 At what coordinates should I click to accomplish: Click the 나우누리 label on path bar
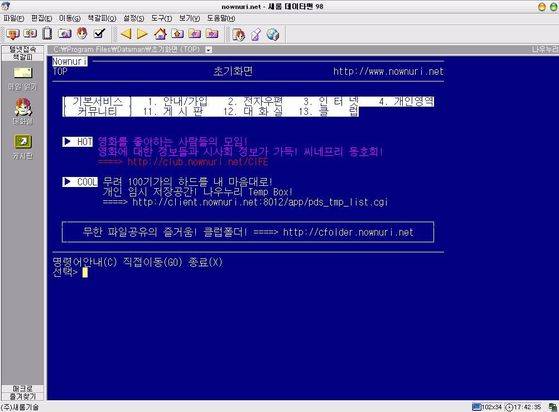pos(545,50)
